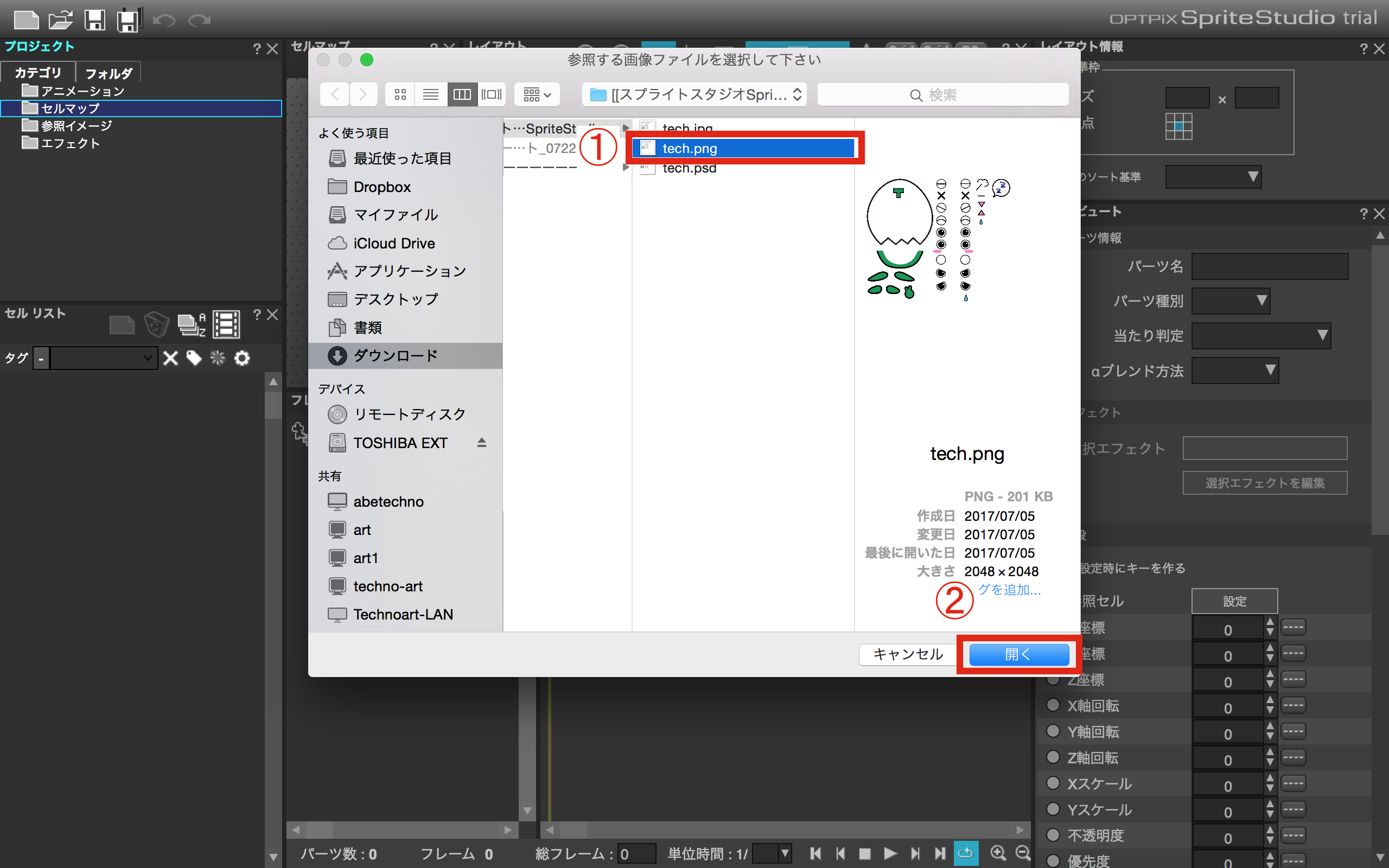
Task: Click the save project floppy icon
Action: click(95, 20)
